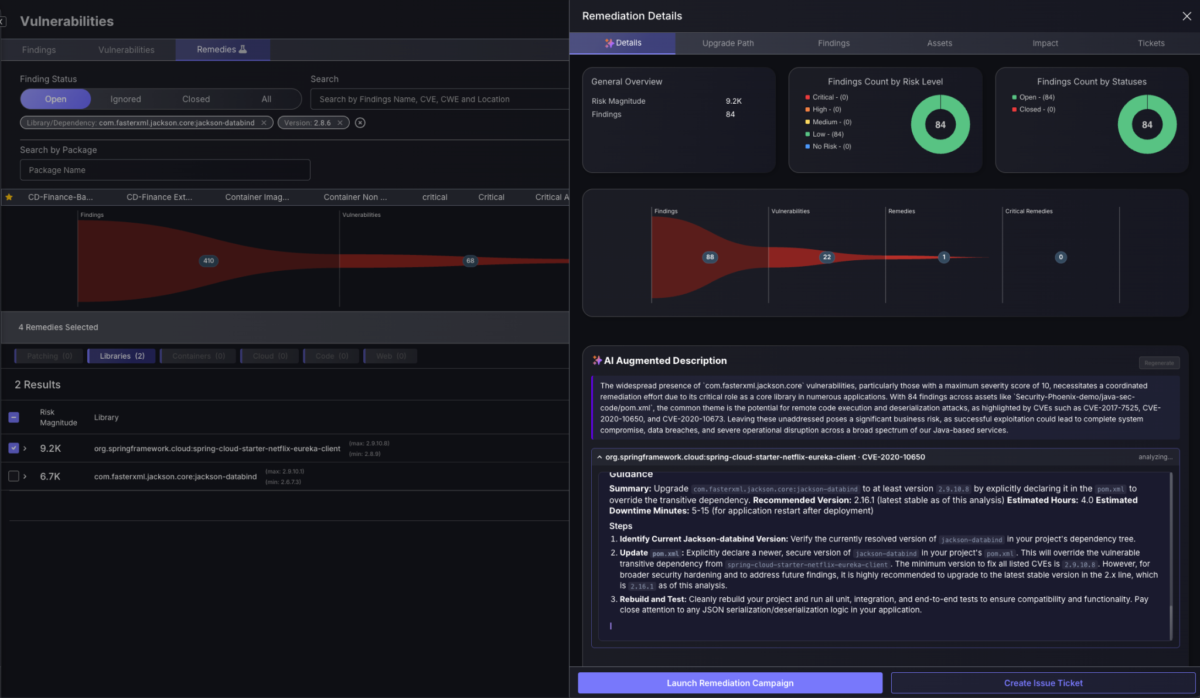Filter by Patching (0) category
Image resolution: width=1200 pixels, height=698 pixels.
pos(49,356)
